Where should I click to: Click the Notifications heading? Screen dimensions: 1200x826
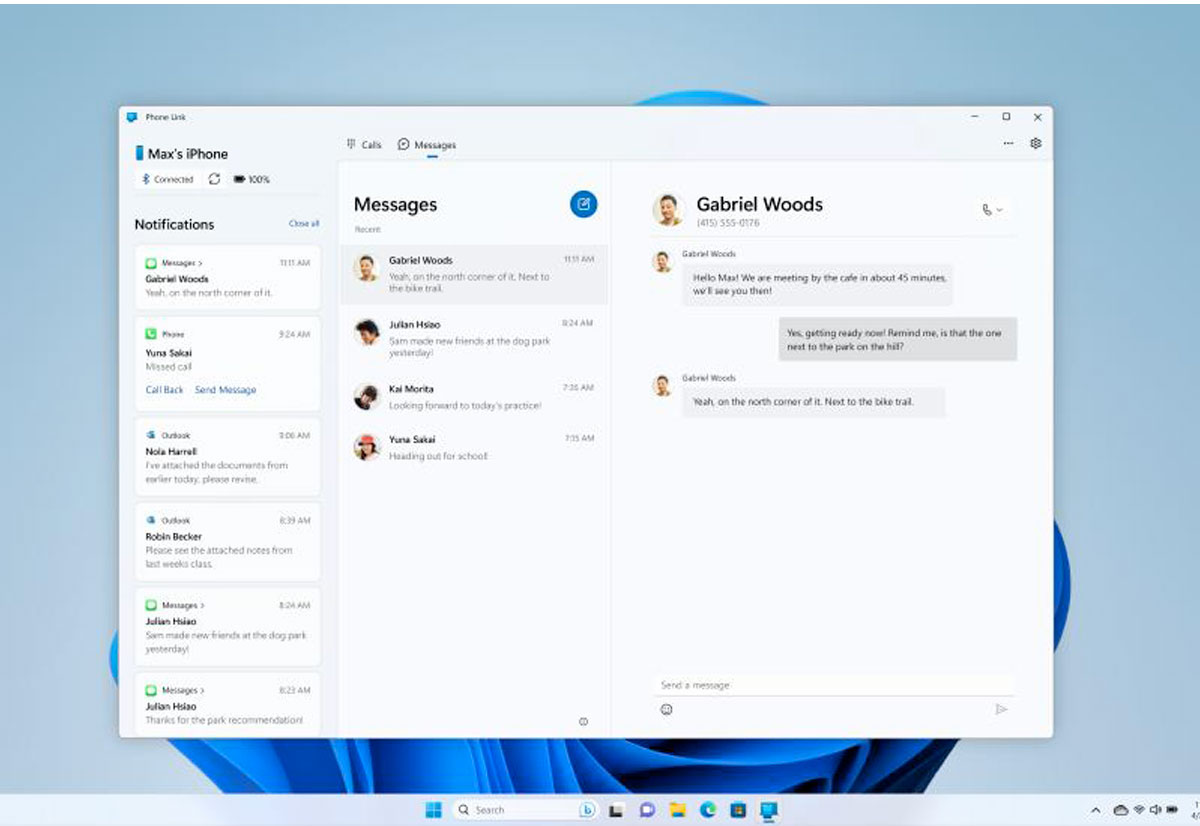175,224
